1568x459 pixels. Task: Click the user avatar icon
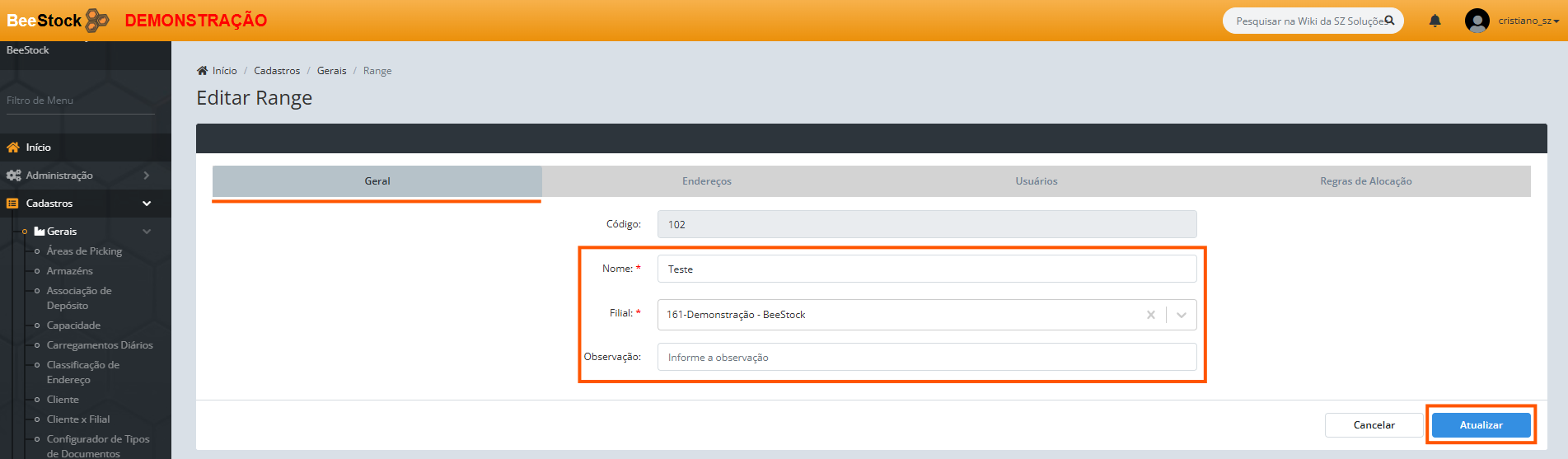point(1477,21)
